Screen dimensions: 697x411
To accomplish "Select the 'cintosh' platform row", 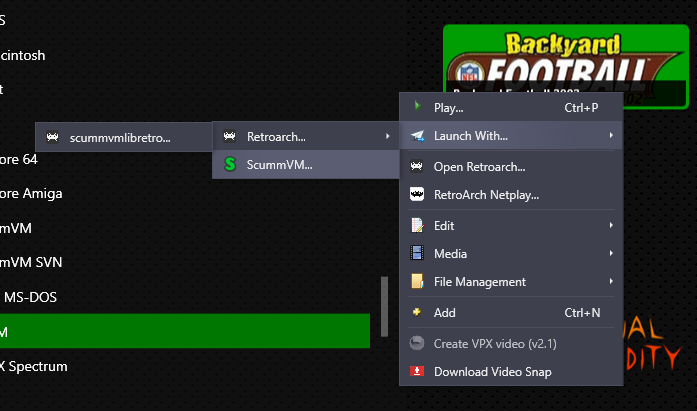I will (185, 55).
